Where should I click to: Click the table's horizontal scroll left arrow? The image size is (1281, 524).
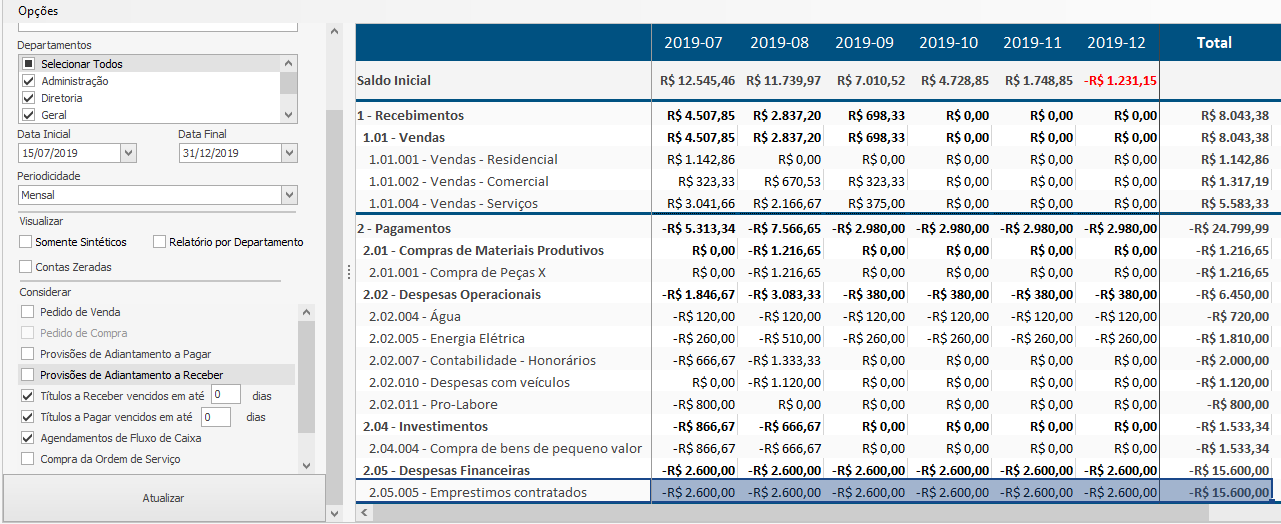[364, 513]
